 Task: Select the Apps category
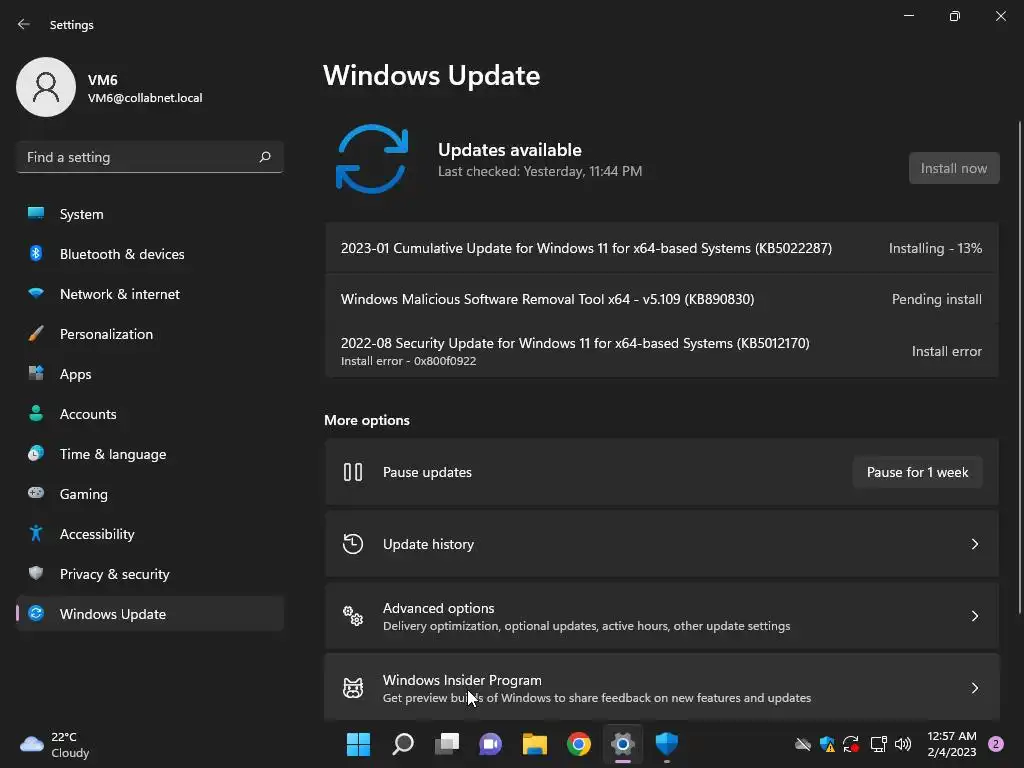(x=150, y=374)
